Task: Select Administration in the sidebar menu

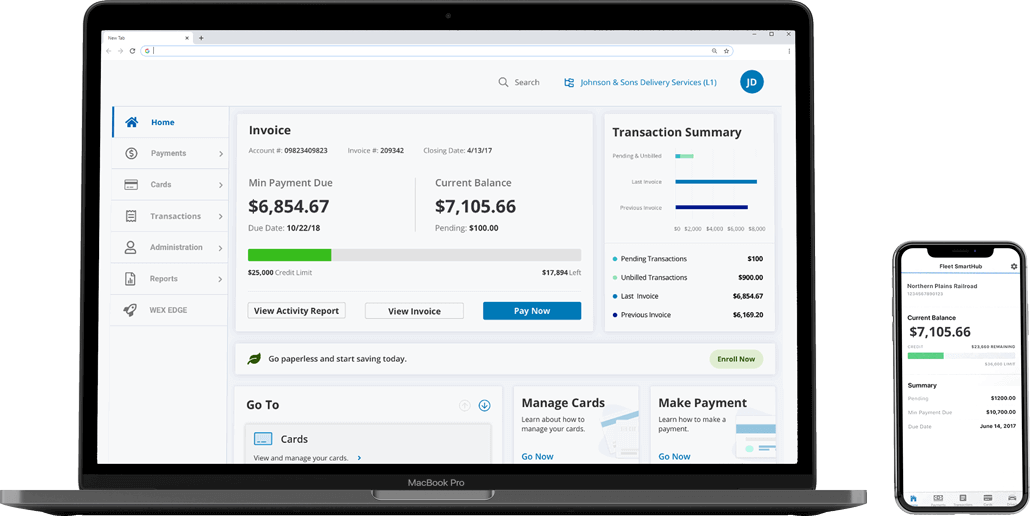Action: 176,247
